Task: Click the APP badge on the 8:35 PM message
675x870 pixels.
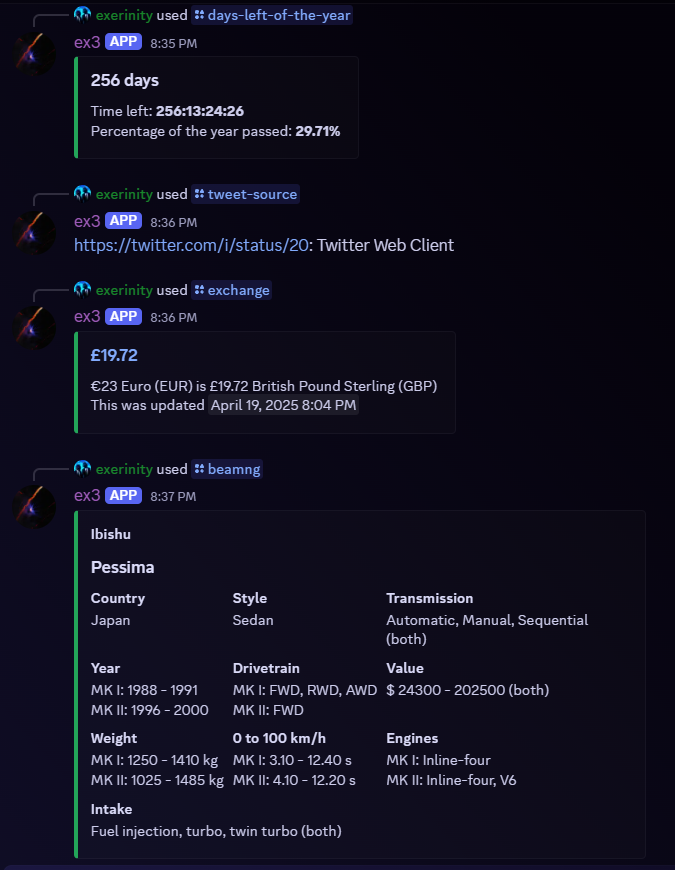Action: tap(123, 42)
